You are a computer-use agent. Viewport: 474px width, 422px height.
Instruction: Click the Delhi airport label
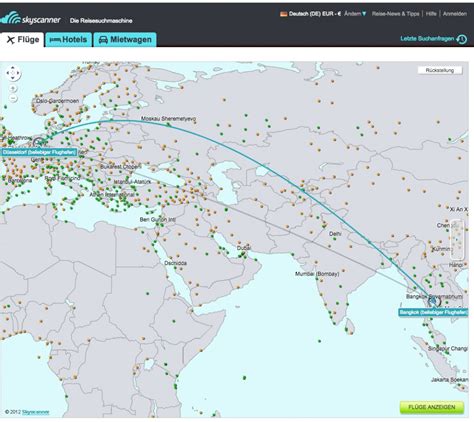[335, 234]
